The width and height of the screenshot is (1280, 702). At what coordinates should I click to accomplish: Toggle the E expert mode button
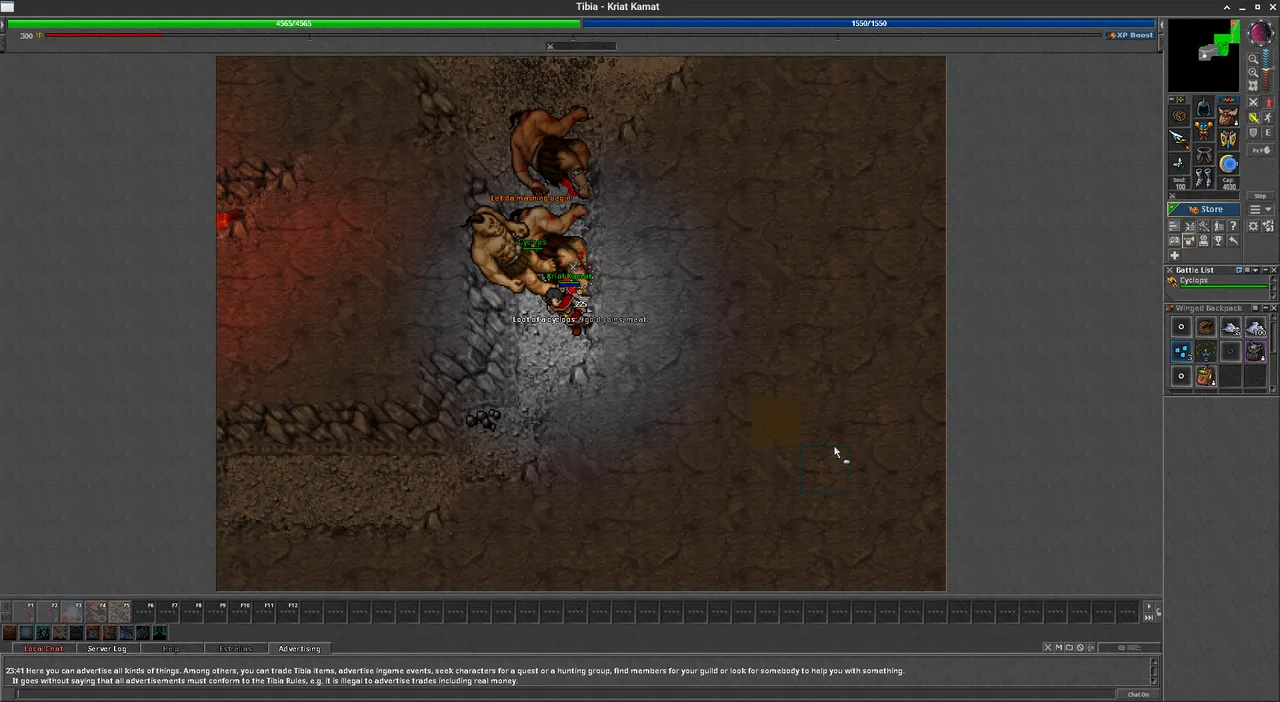tap(1268, 132)
